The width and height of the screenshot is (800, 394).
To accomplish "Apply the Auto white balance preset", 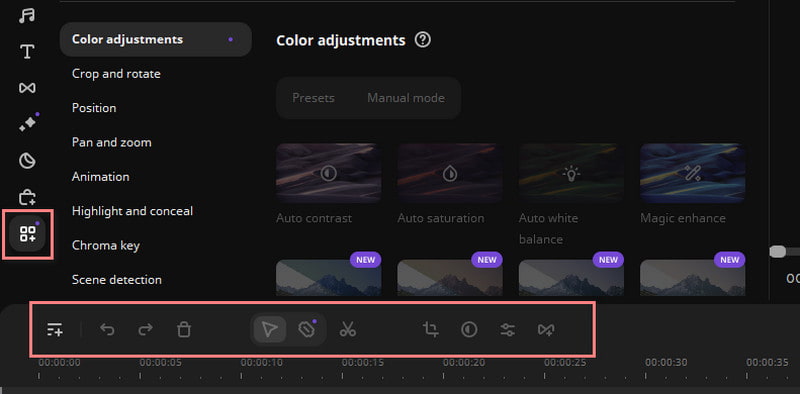I will [x=571, y=174].
